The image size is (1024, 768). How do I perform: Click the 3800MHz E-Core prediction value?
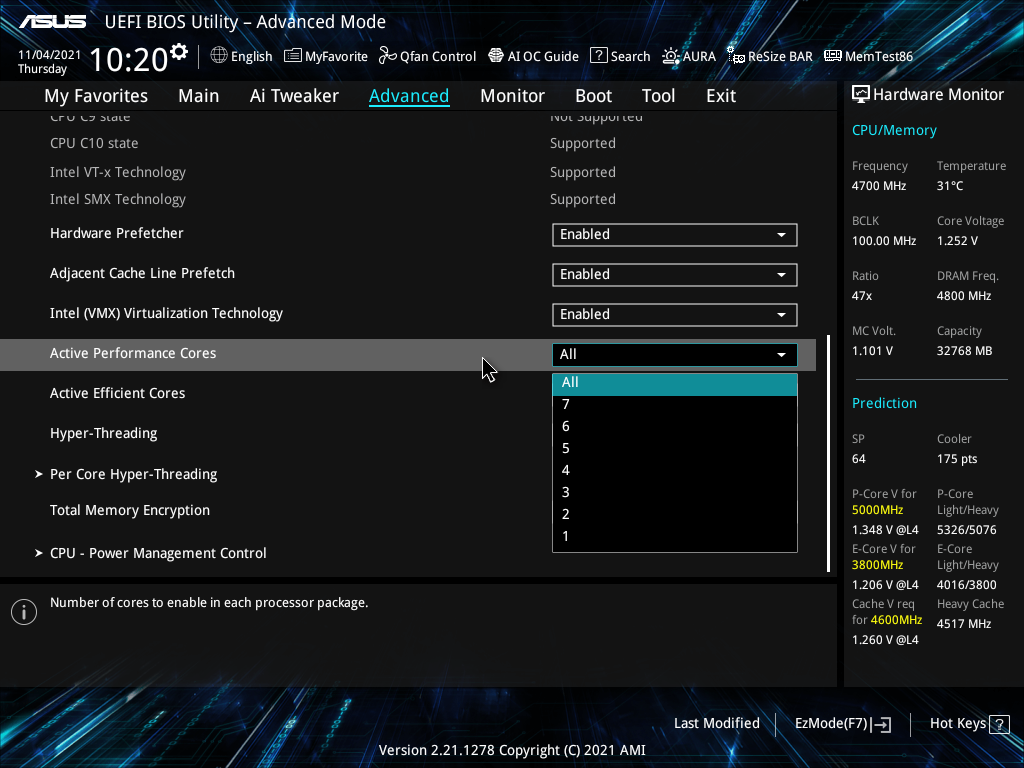(x=877, y=565)
